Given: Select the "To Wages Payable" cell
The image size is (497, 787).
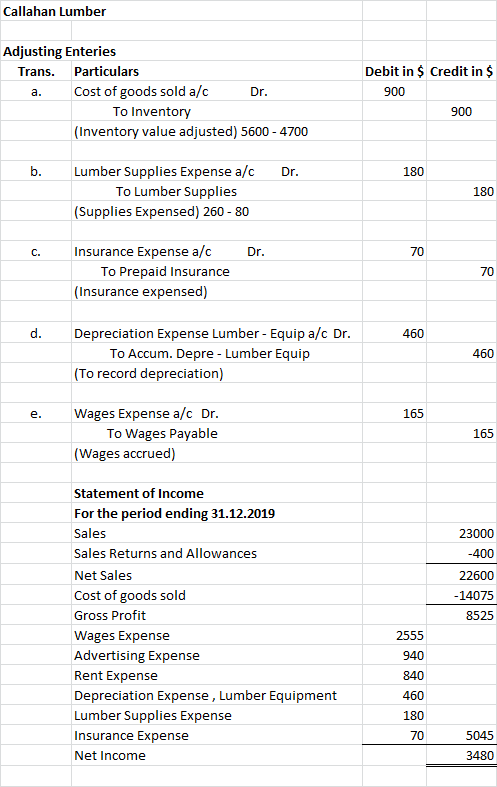Looking at the screenshot, I should click(162, 434).
